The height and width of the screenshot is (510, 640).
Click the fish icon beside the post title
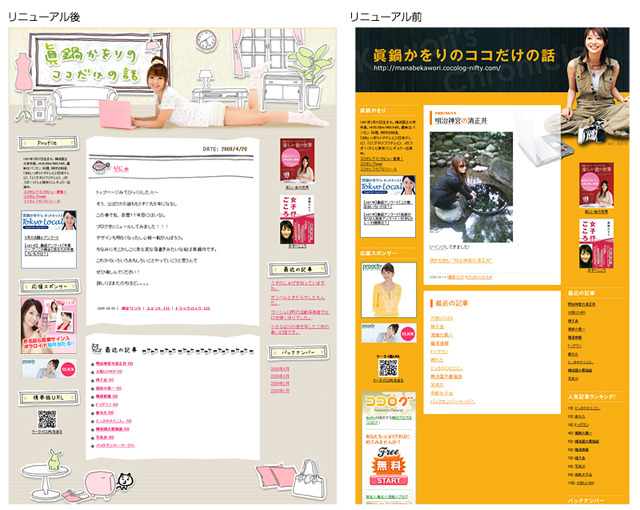100,166
